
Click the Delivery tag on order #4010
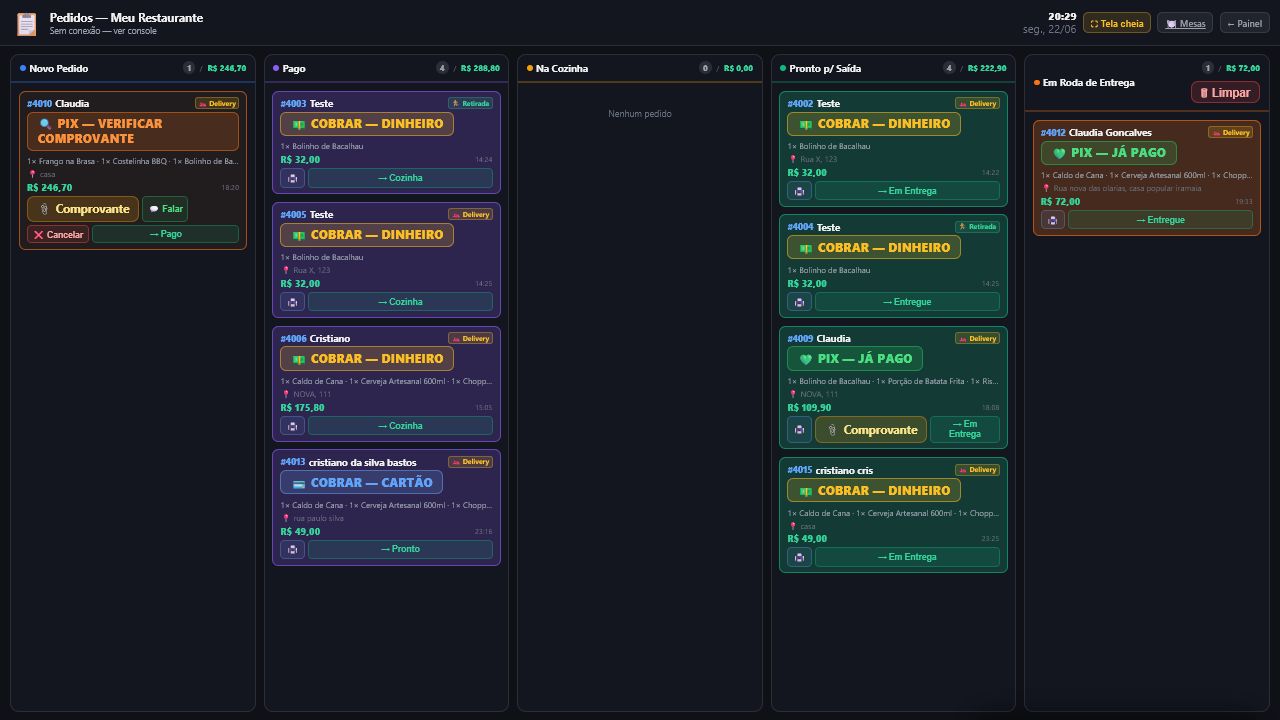217,103
